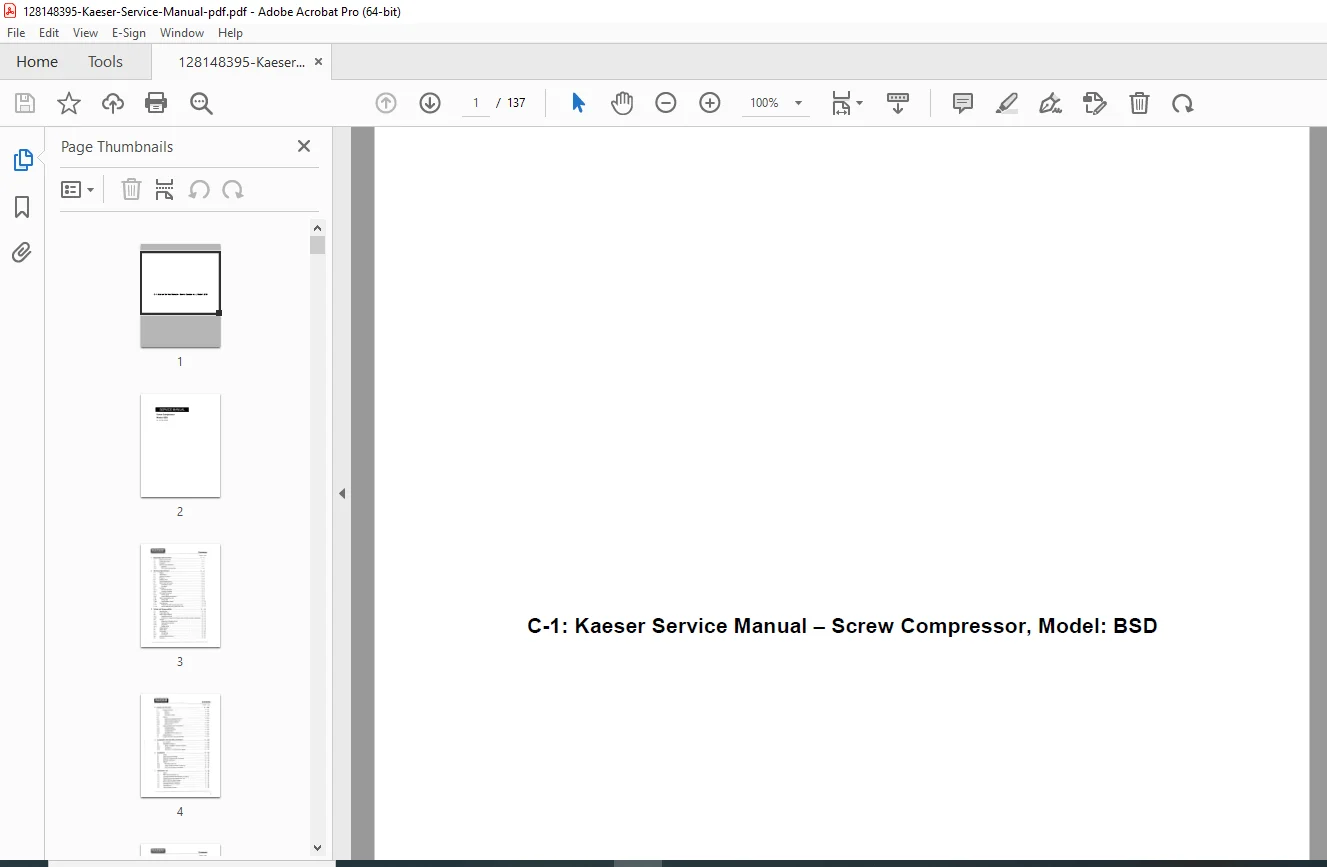Select page 4 thumbnail
This screenshot has height=867, width=1327.
[x=180, y=745]
